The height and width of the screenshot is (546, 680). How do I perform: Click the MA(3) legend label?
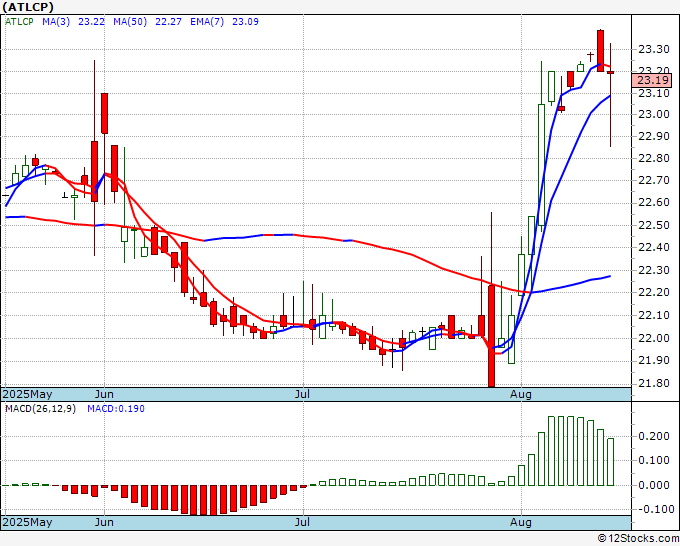[x=56, y=22]
